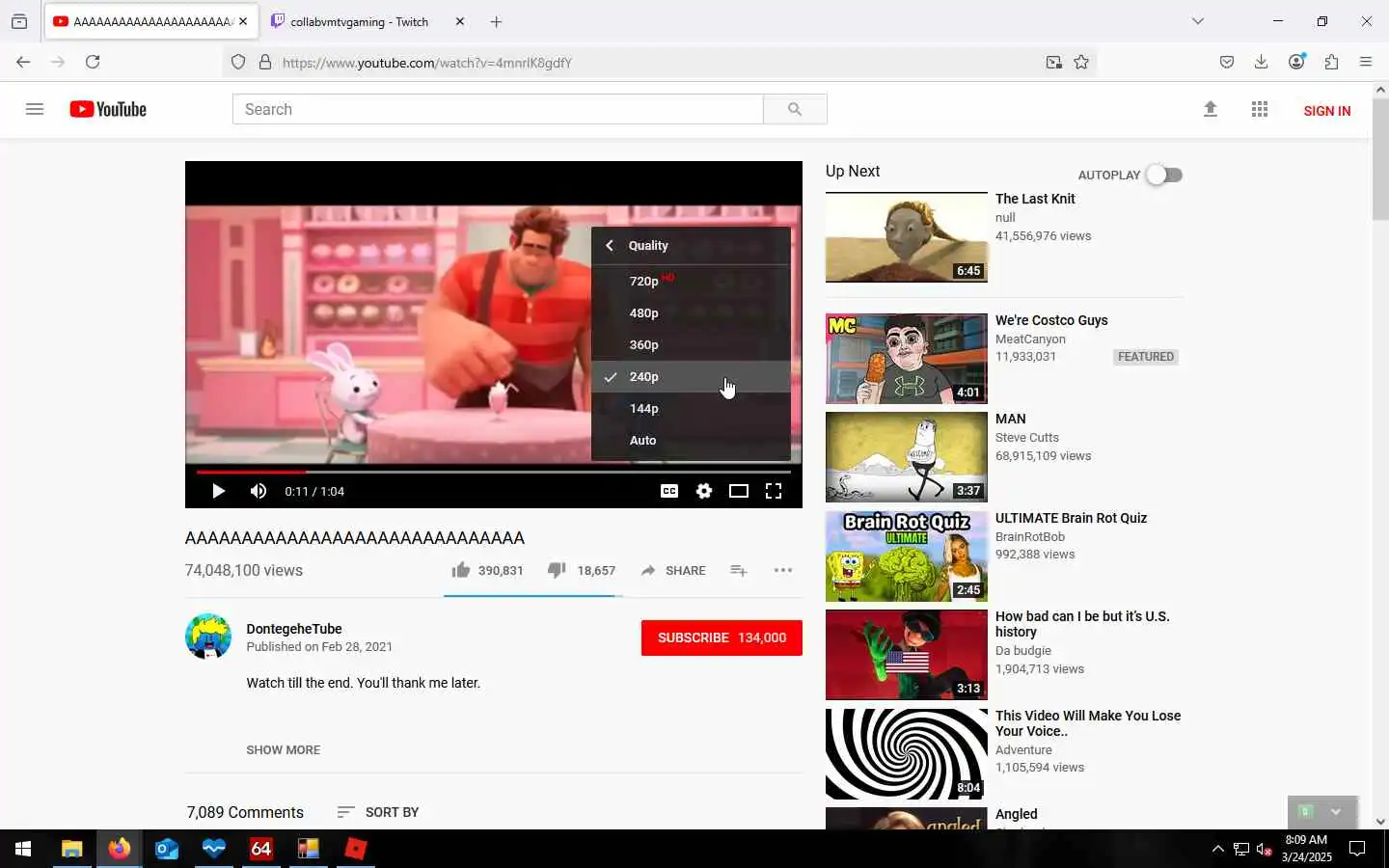Open the DontegeheTube channel avatar
This screenshot has width=1389, height=868.
tap(208, 637)
